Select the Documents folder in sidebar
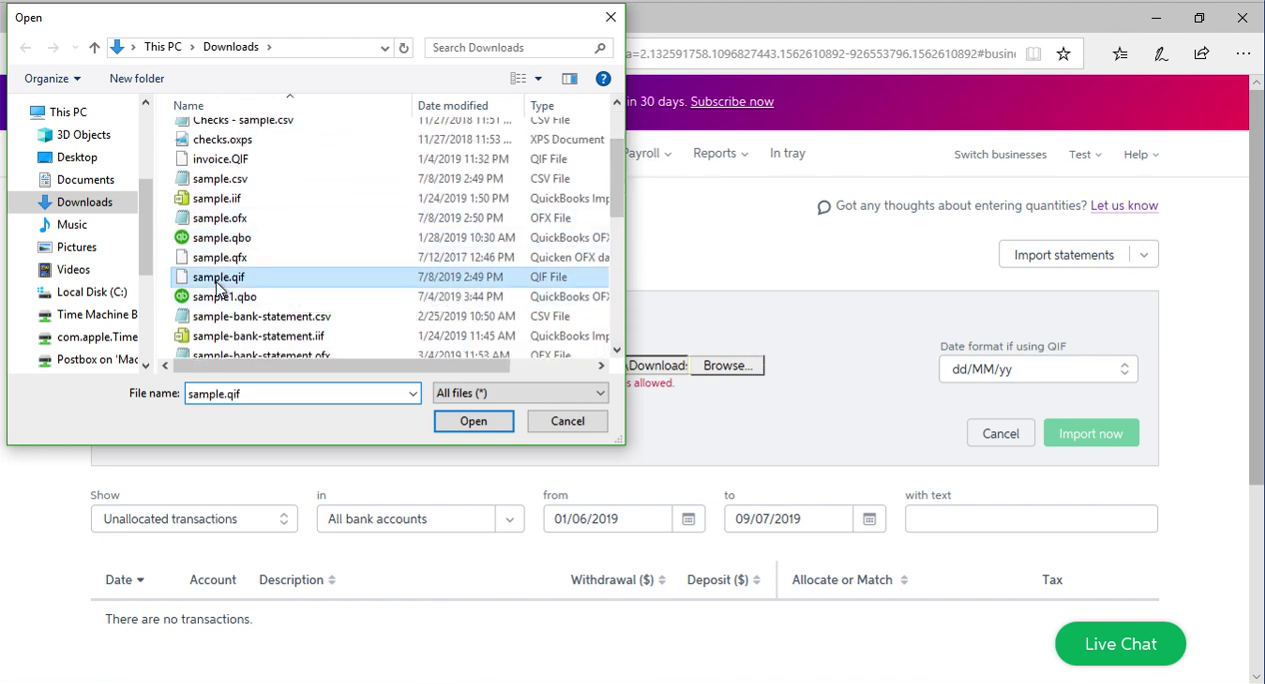This screenshot has width=1265, height=684. tap(85, 180)
